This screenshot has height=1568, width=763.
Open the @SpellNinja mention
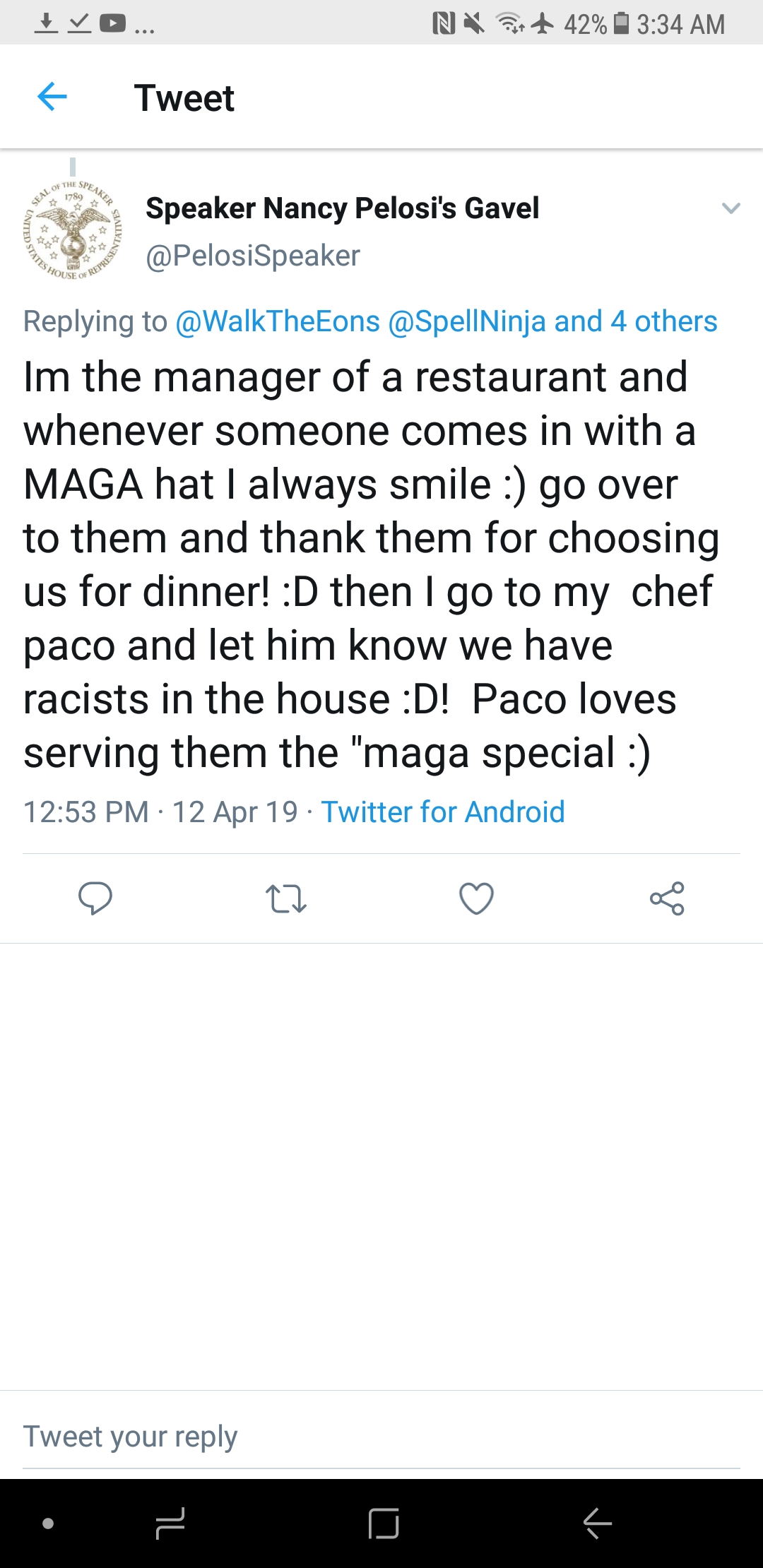pos(467,321)
